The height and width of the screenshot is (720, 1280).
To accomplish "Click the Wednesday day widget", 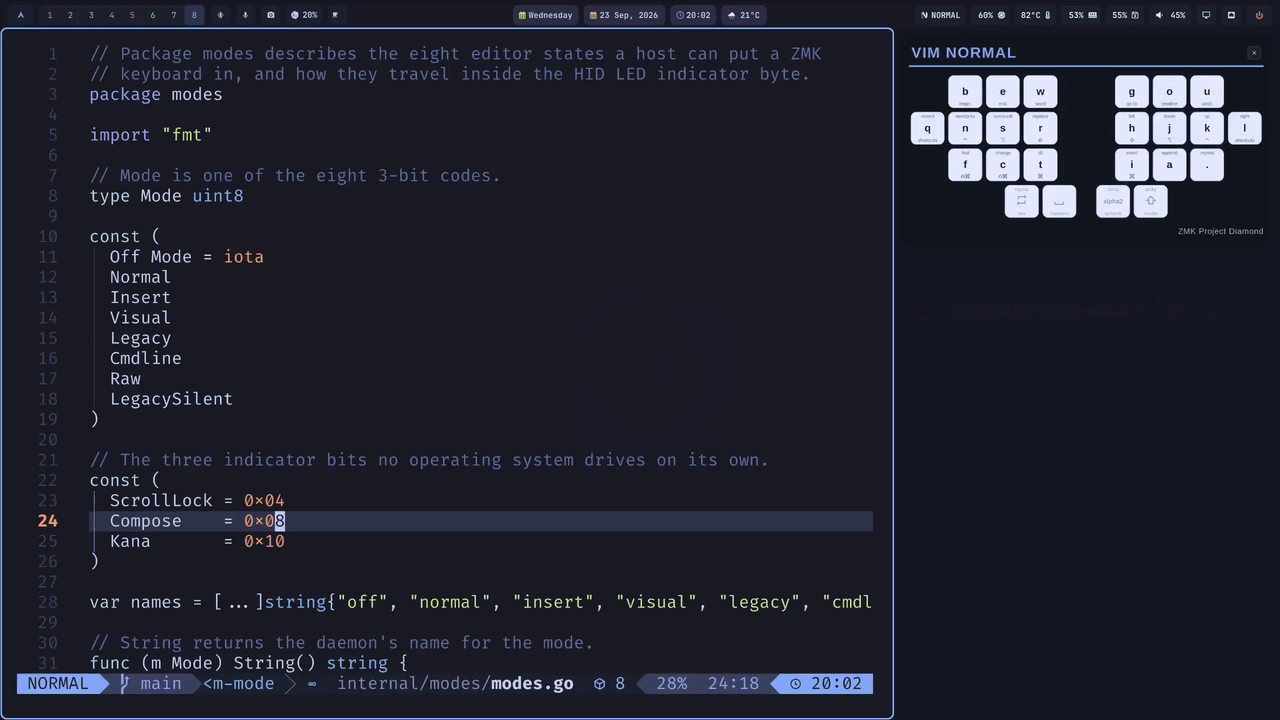I will [x=546, y=15].
